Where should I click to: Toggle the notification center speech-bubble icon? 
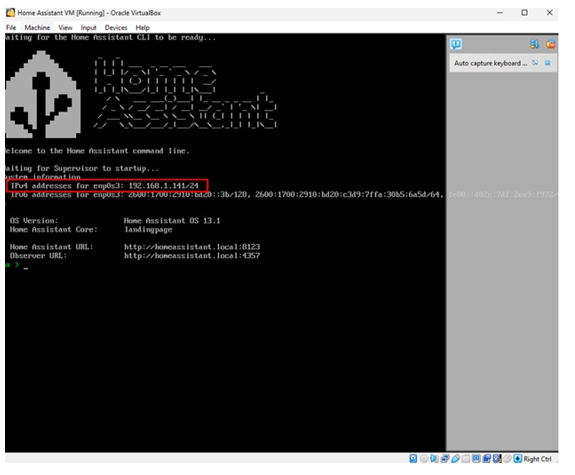[x=456, y=44]
